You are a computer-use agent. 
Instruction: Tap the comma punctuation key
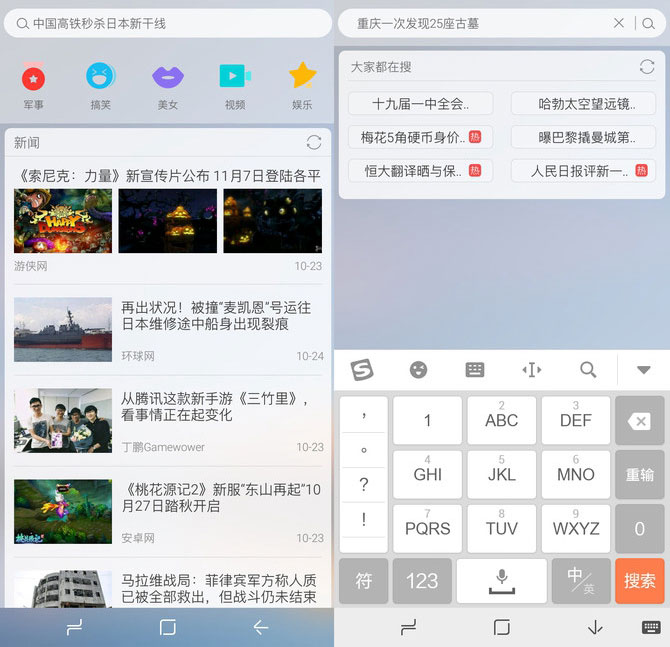click(364, 415)
